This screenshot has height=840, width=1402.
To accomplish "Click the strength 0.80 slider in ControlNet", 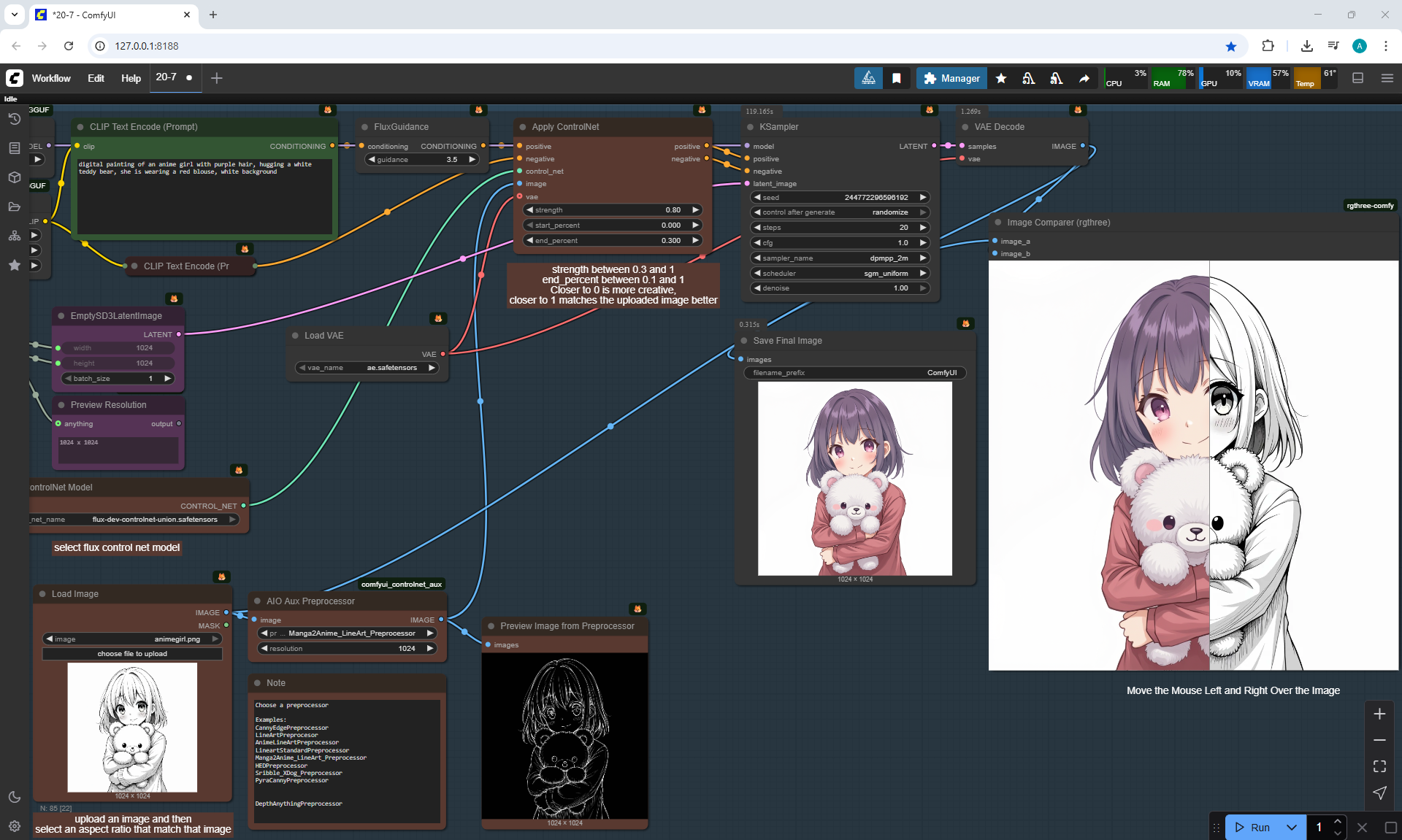I will click(612, 210).
